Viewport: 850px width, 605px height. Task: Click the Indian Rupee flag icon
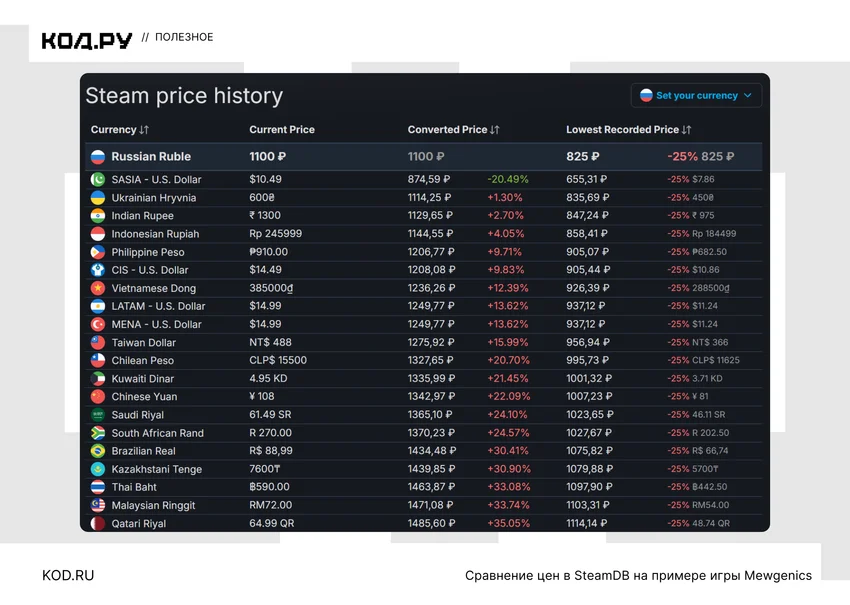98,216
